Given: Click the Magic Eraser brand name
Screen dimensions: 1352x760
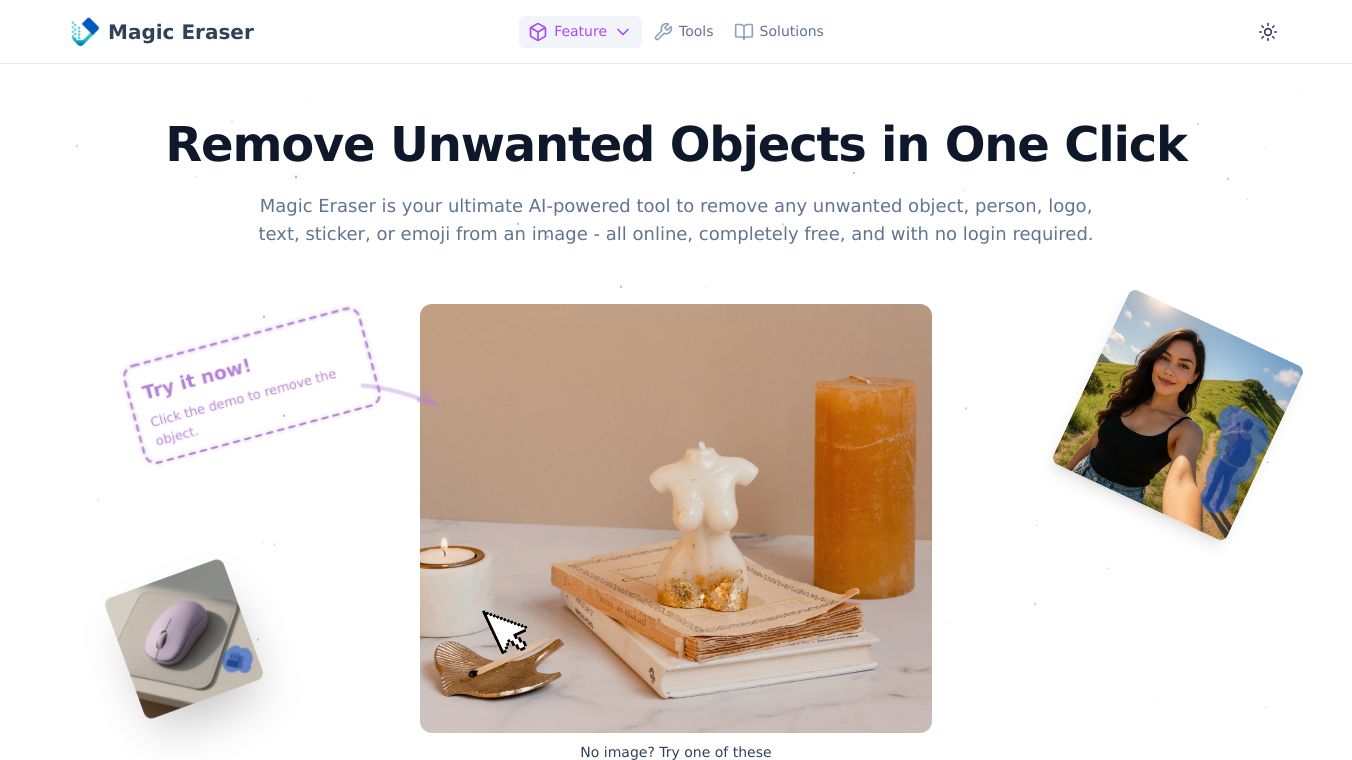Looking at the screenshot, I should (181, 32).
